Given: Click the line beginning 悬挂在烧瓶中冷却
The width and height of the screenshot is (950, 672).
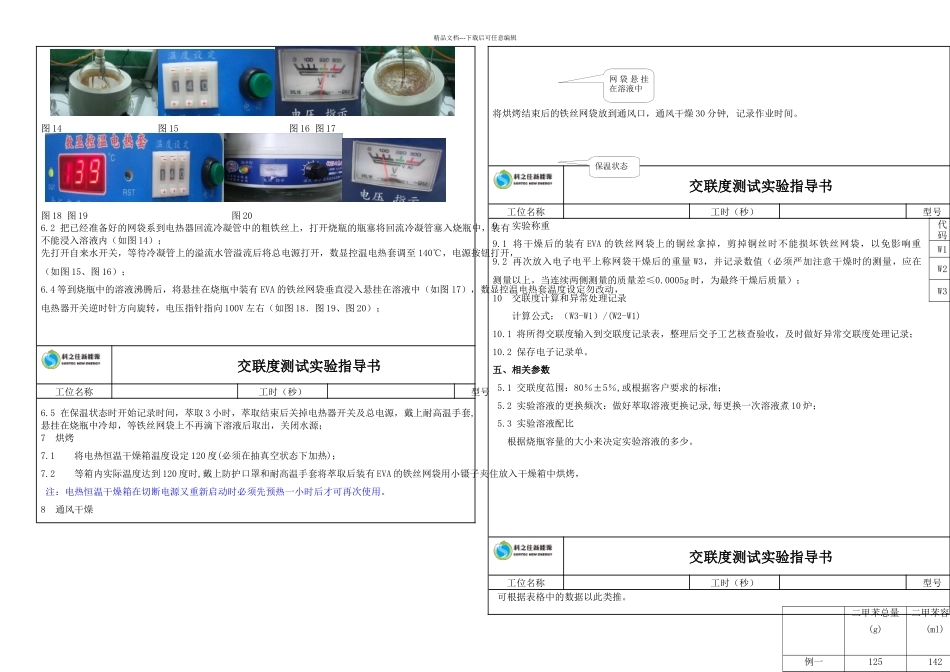Looking at the screenshot, I should coord(182,425).
